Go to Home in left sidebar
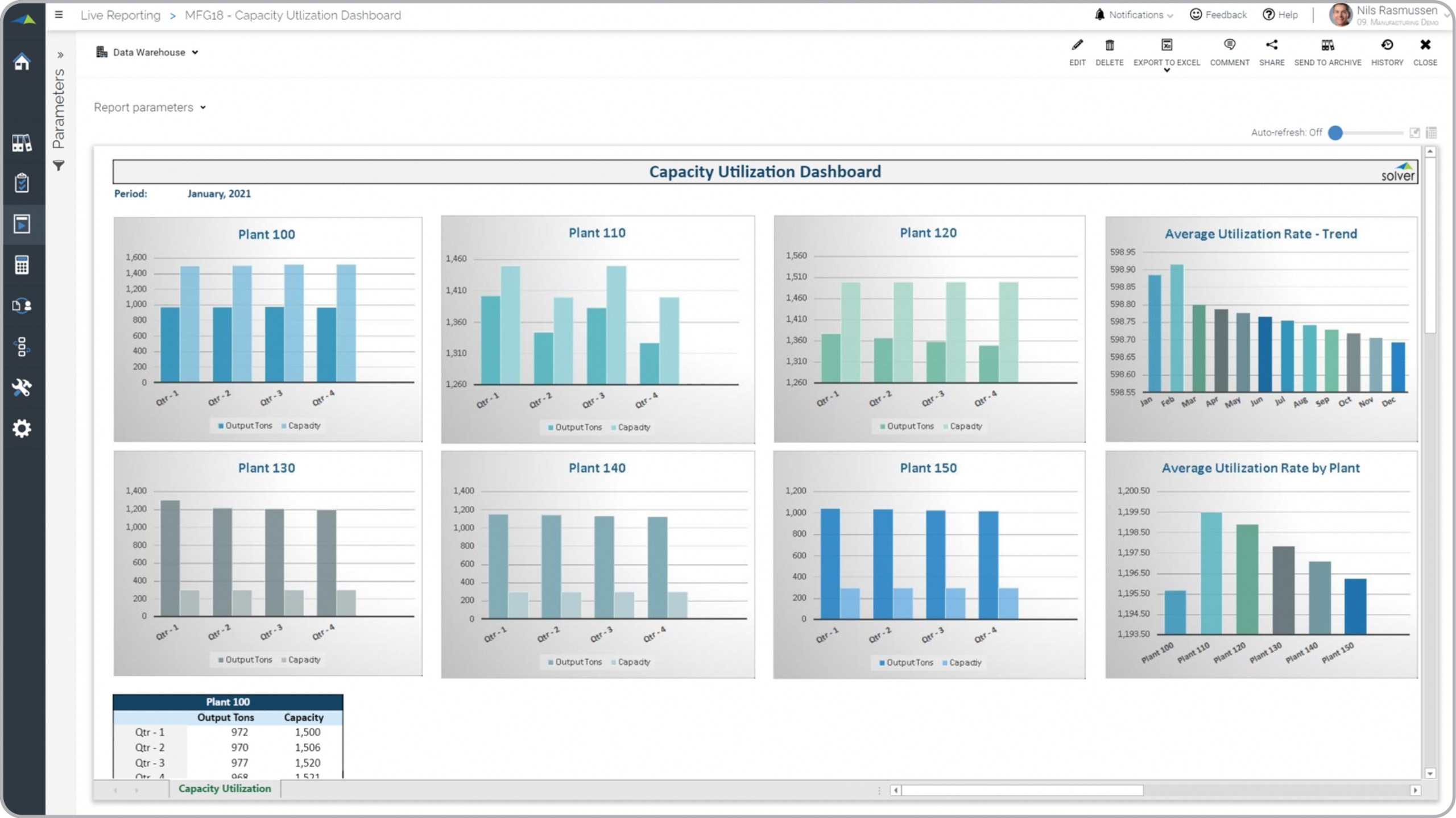 coord(22,61)
